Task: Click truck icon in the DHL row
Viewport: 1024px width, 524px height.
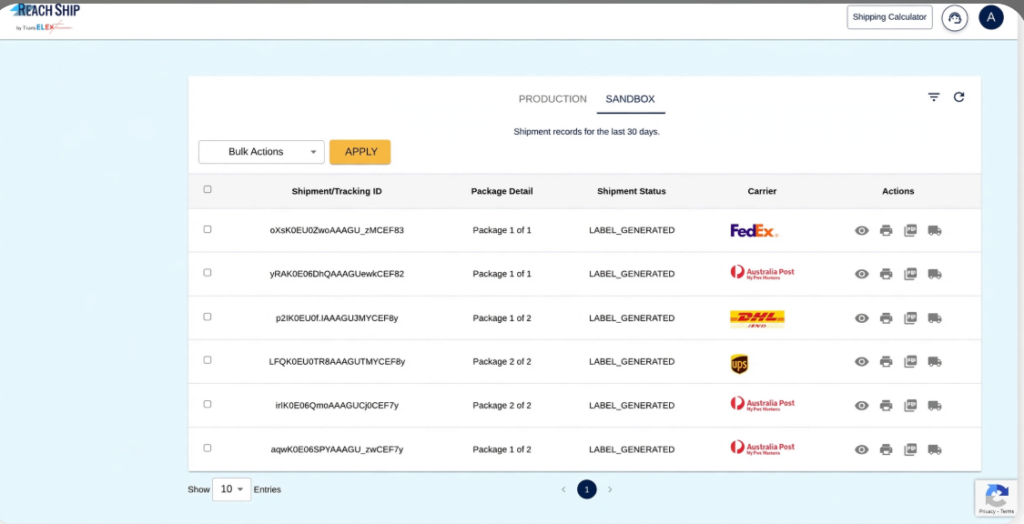Action: tap(935, 318)
